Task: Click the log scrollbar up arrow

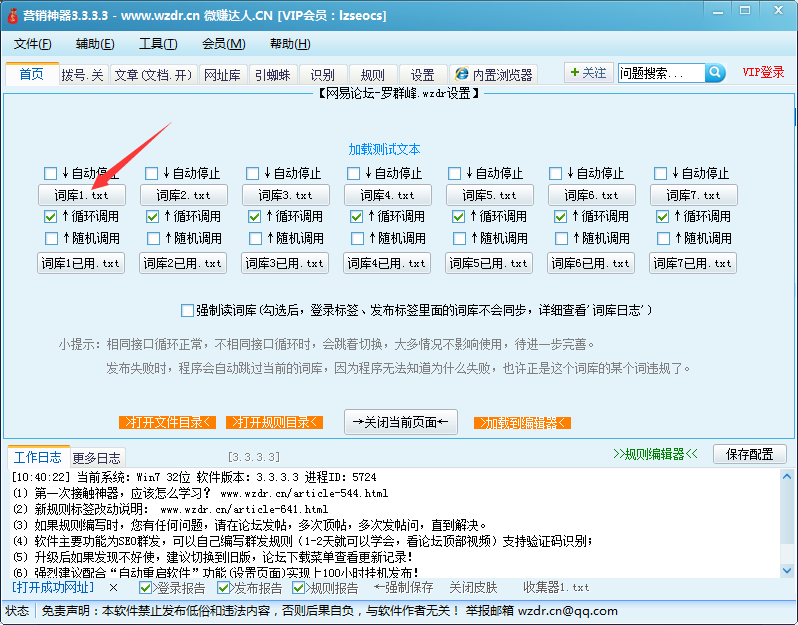Action: coord(787,476)
